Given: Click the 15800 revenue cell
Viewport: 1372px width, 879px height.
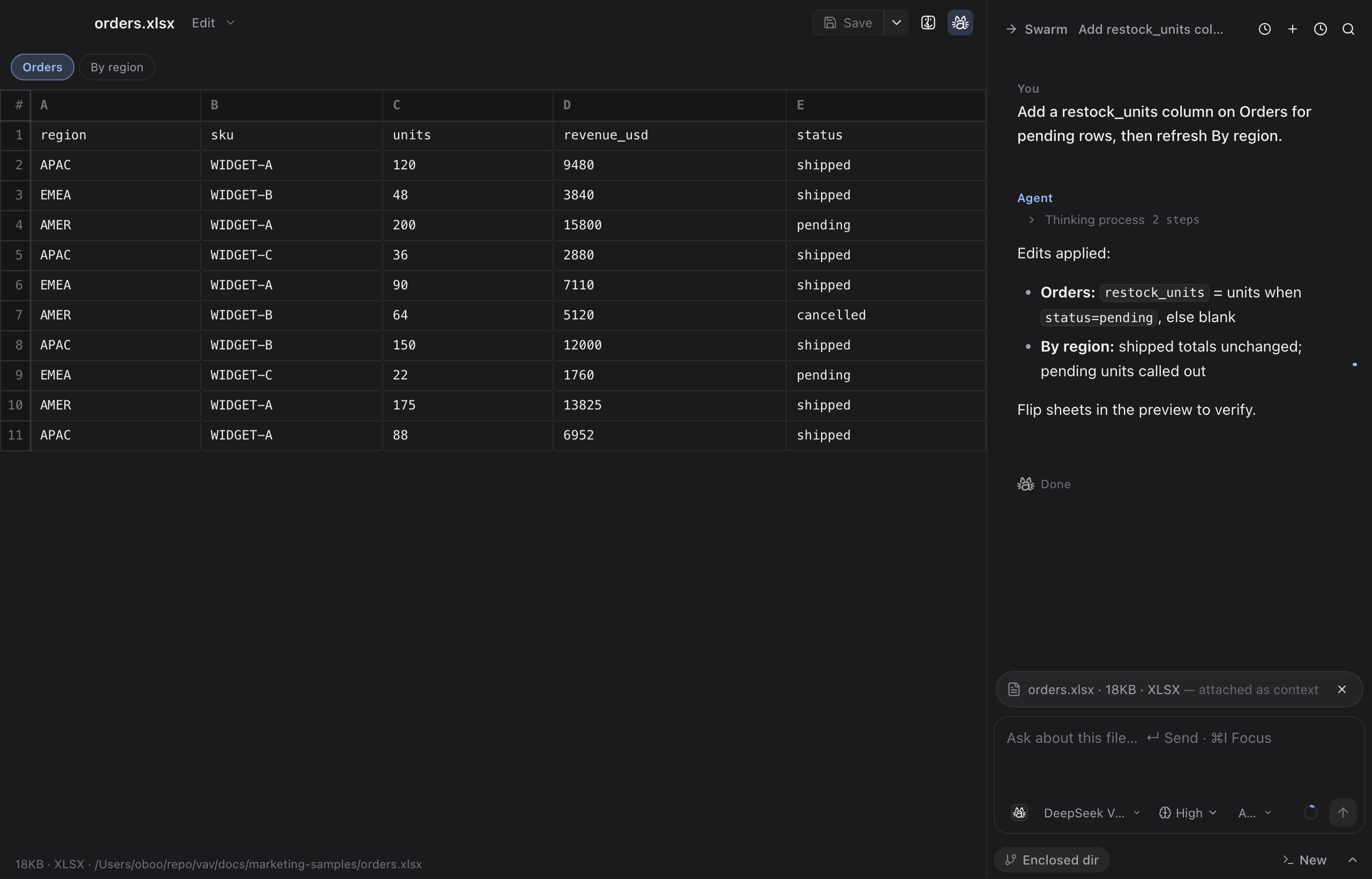Looking at the screenshot, I should point(669,226).
